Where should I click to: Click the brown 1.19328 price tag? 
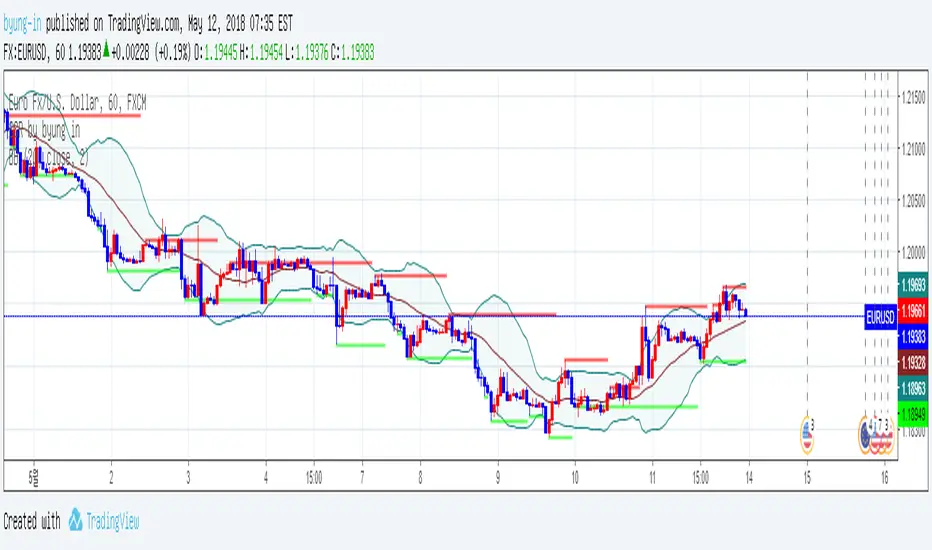point(913,360)
